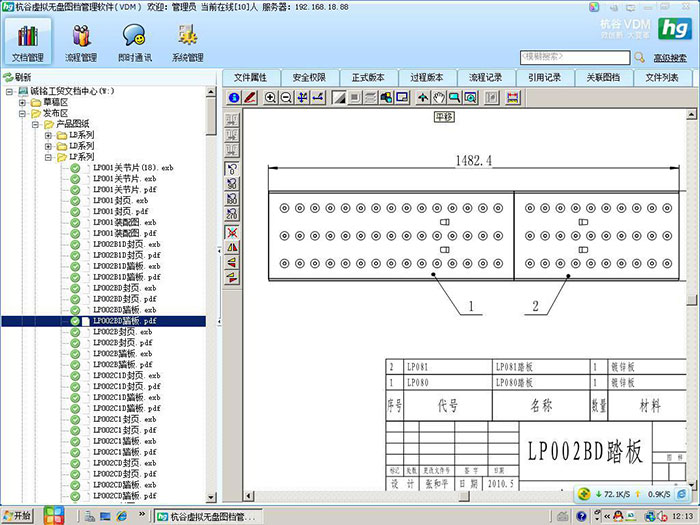Click the zoom in magnifier icon
Image resolution: width=700 pixels, height=525 pixels.
point(270,97)
